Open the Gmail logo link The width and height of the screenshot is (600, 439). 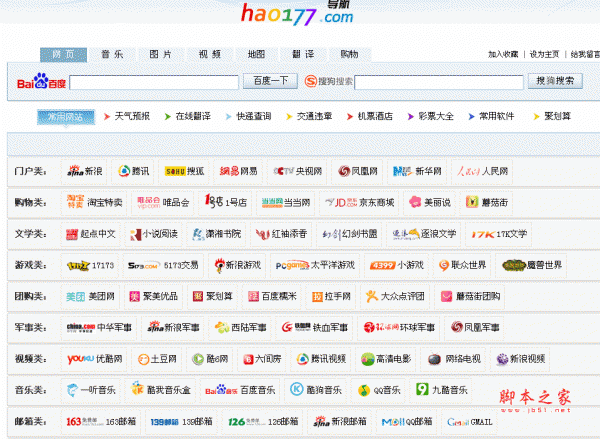[458, 422]
